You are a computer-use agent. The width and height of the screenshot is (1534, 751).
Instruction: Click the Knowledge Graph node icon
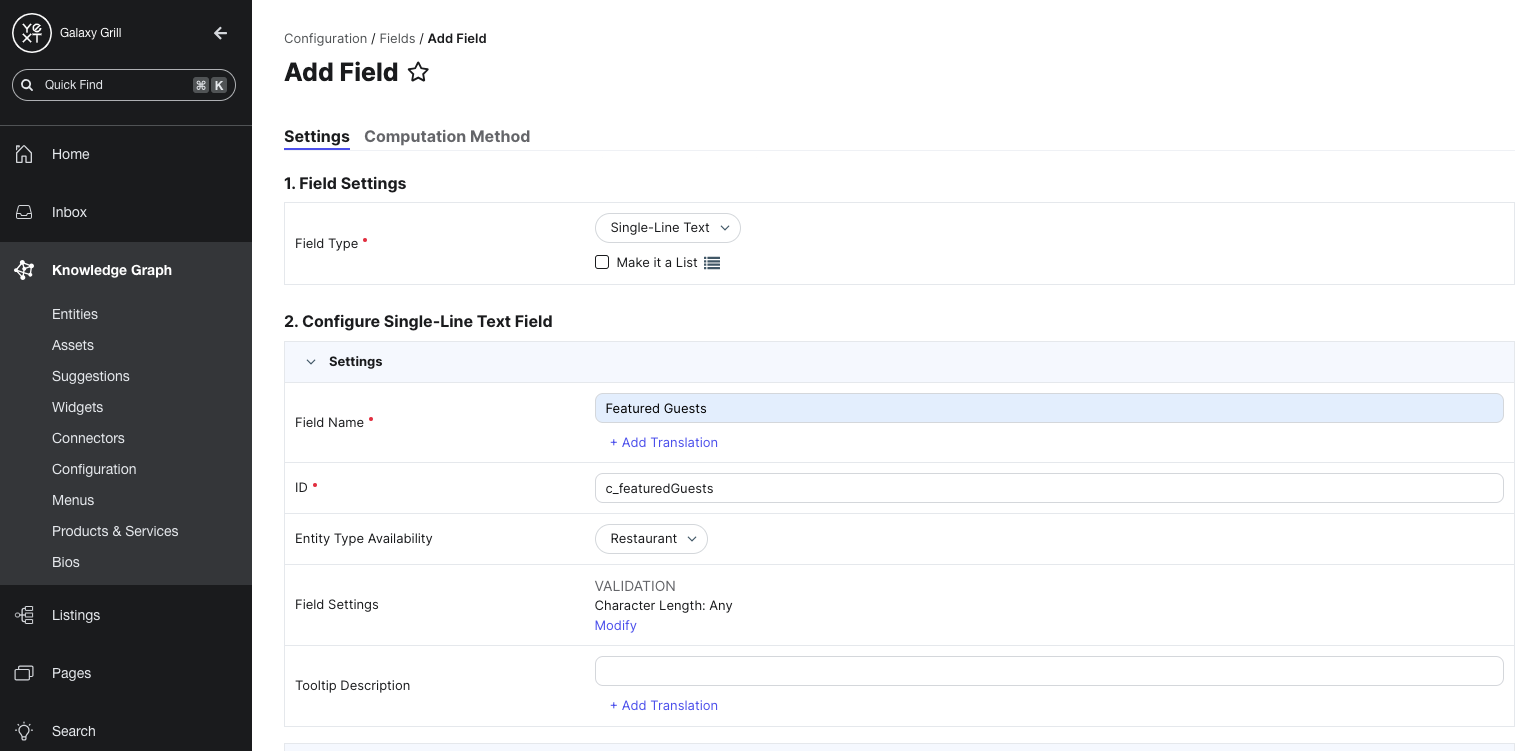tap(24, 269)
